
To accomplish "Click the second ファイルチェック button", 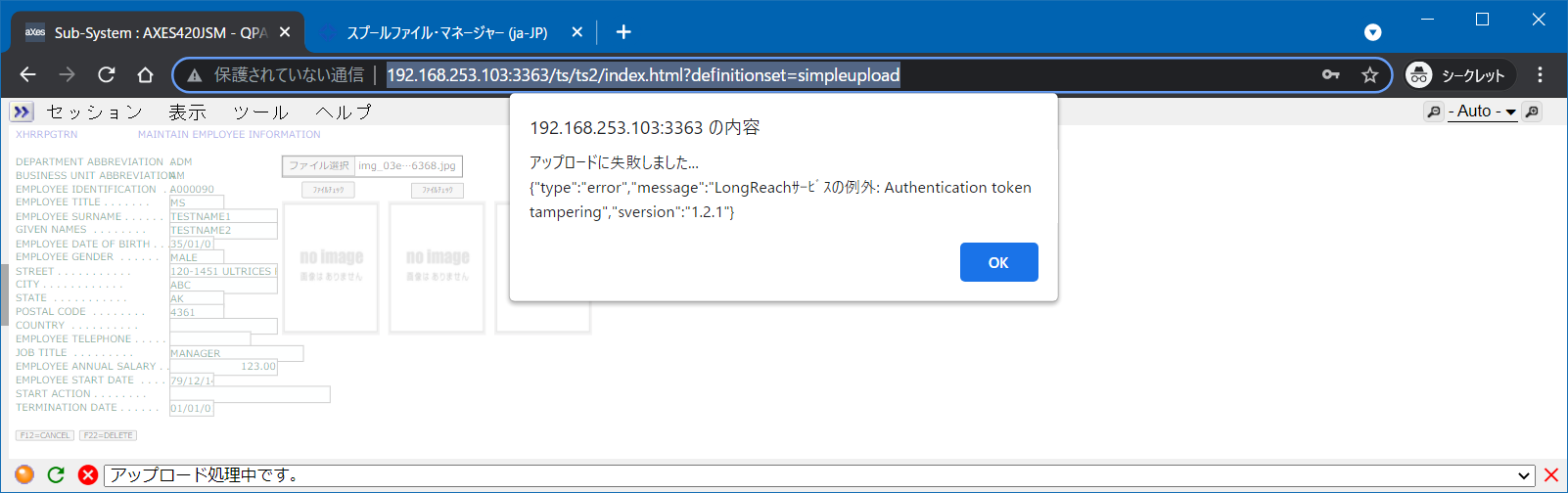I will point(438,190).
